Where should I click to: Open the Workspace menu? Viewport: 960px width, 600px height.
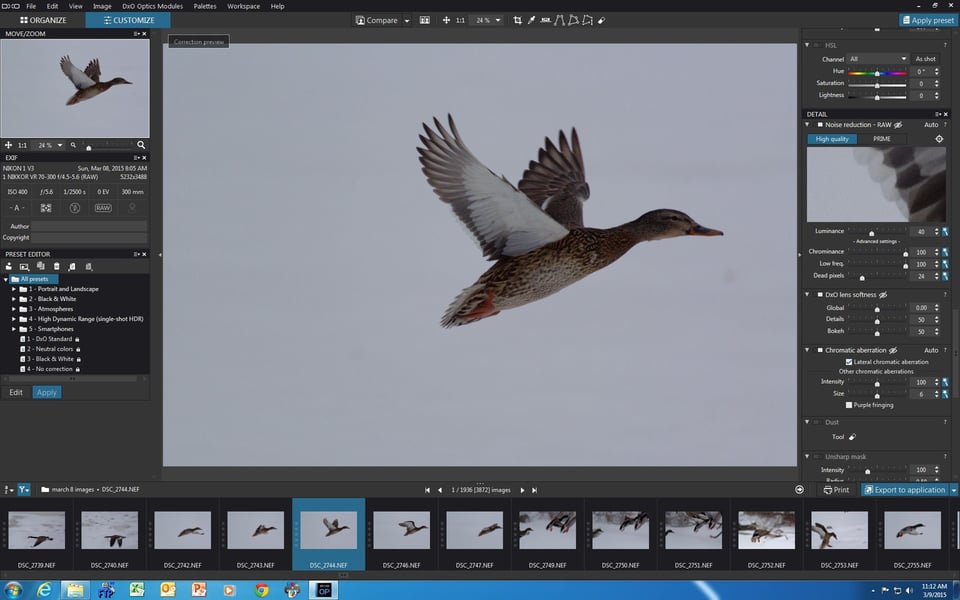[x=244, y=6]
